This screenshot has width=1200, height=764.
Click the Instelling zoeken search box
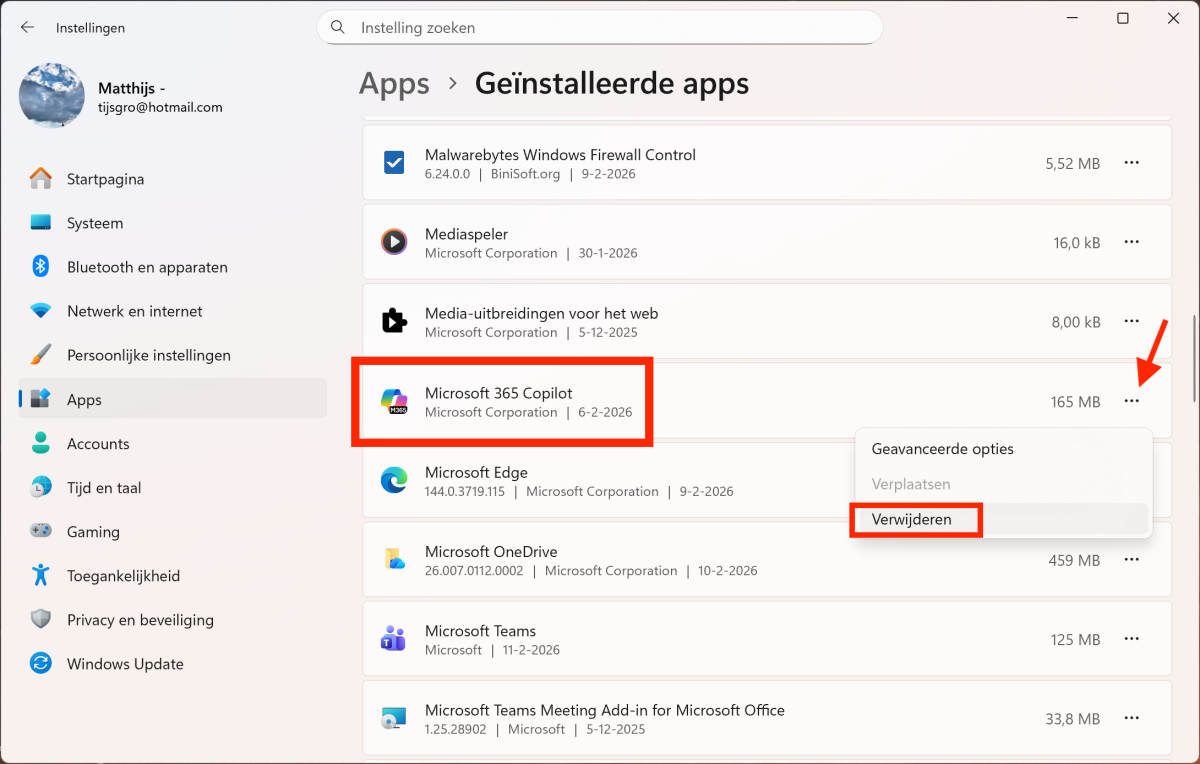click(600, 28)
